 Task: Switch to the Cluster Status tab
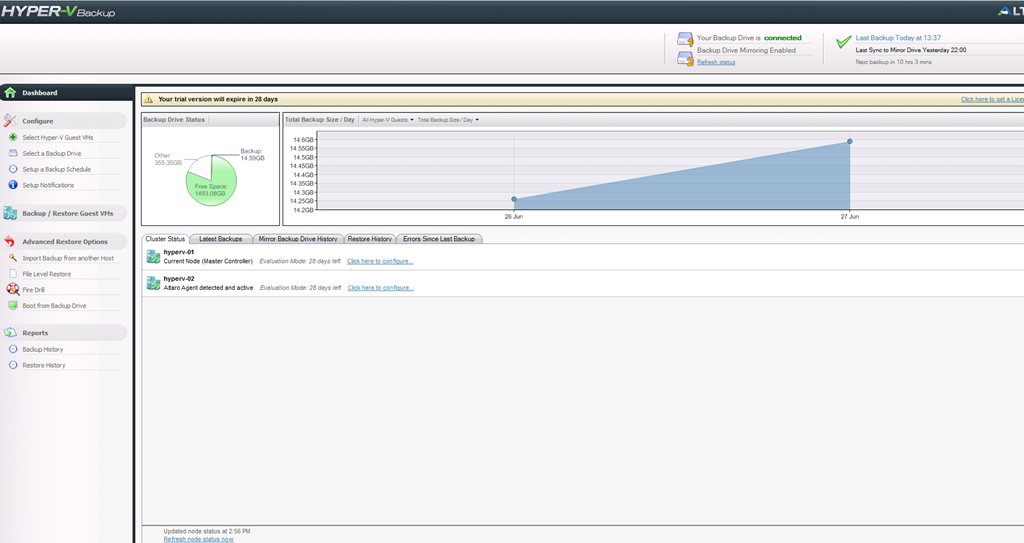click(x=165, y=239)
